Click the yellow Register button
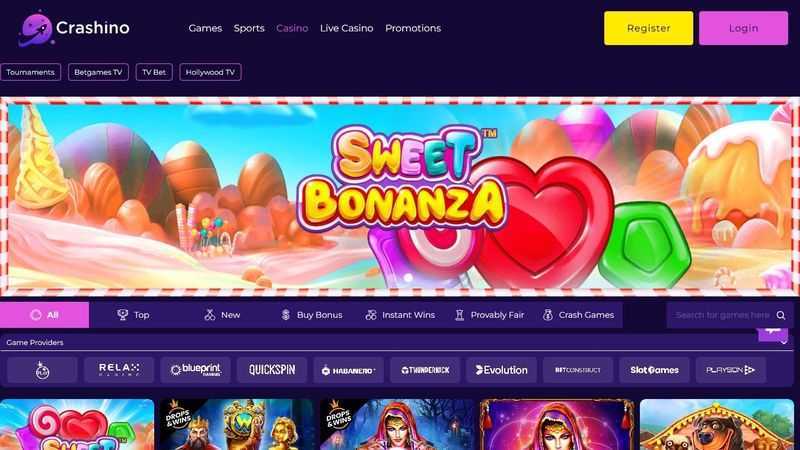 point(648,28)
